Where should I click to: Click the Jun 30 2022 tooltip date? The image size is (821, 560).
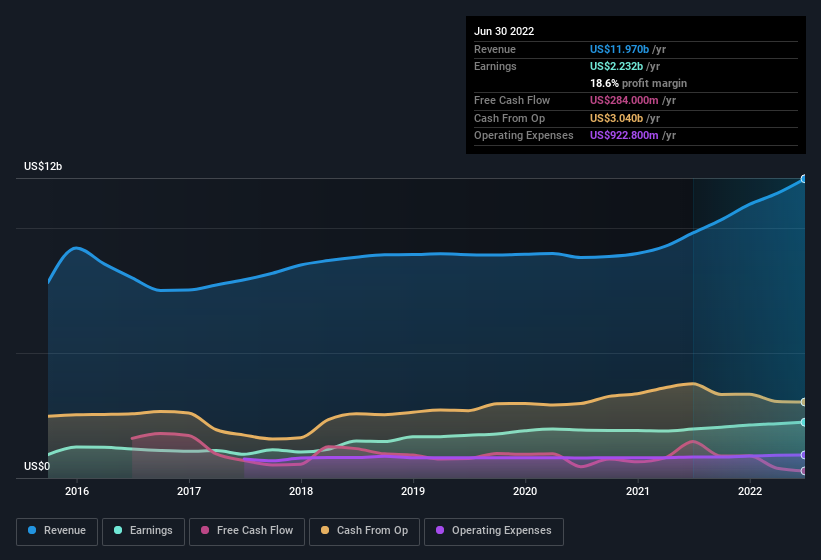coord(504,31)
